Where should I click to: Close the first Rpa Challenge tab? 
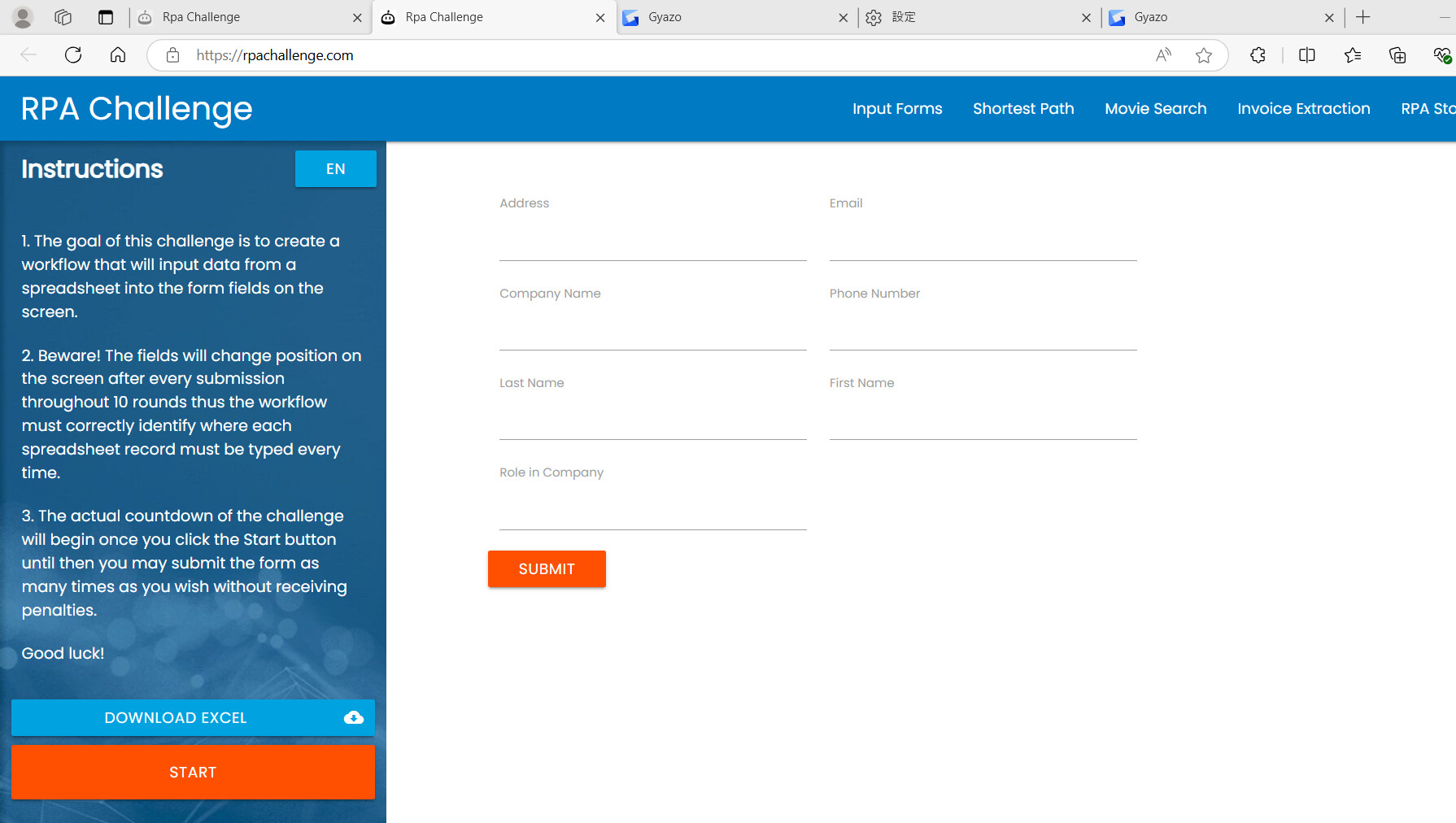[x=357, y=18]
